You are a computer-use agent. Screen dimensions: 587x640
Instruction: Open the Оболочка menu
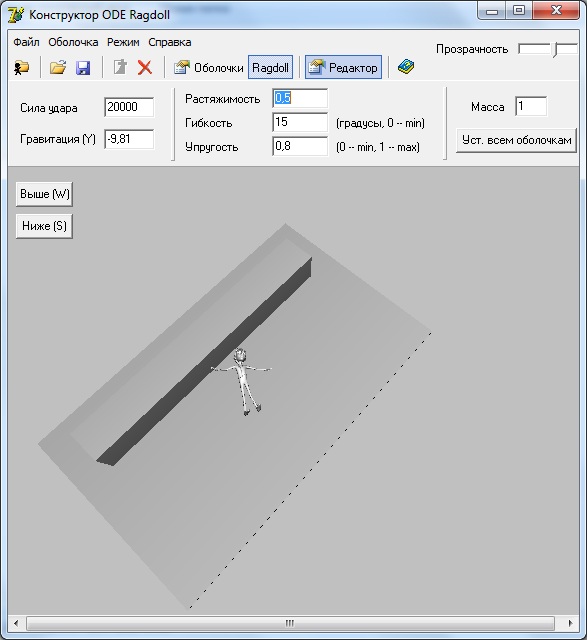[x=73, y=42]
